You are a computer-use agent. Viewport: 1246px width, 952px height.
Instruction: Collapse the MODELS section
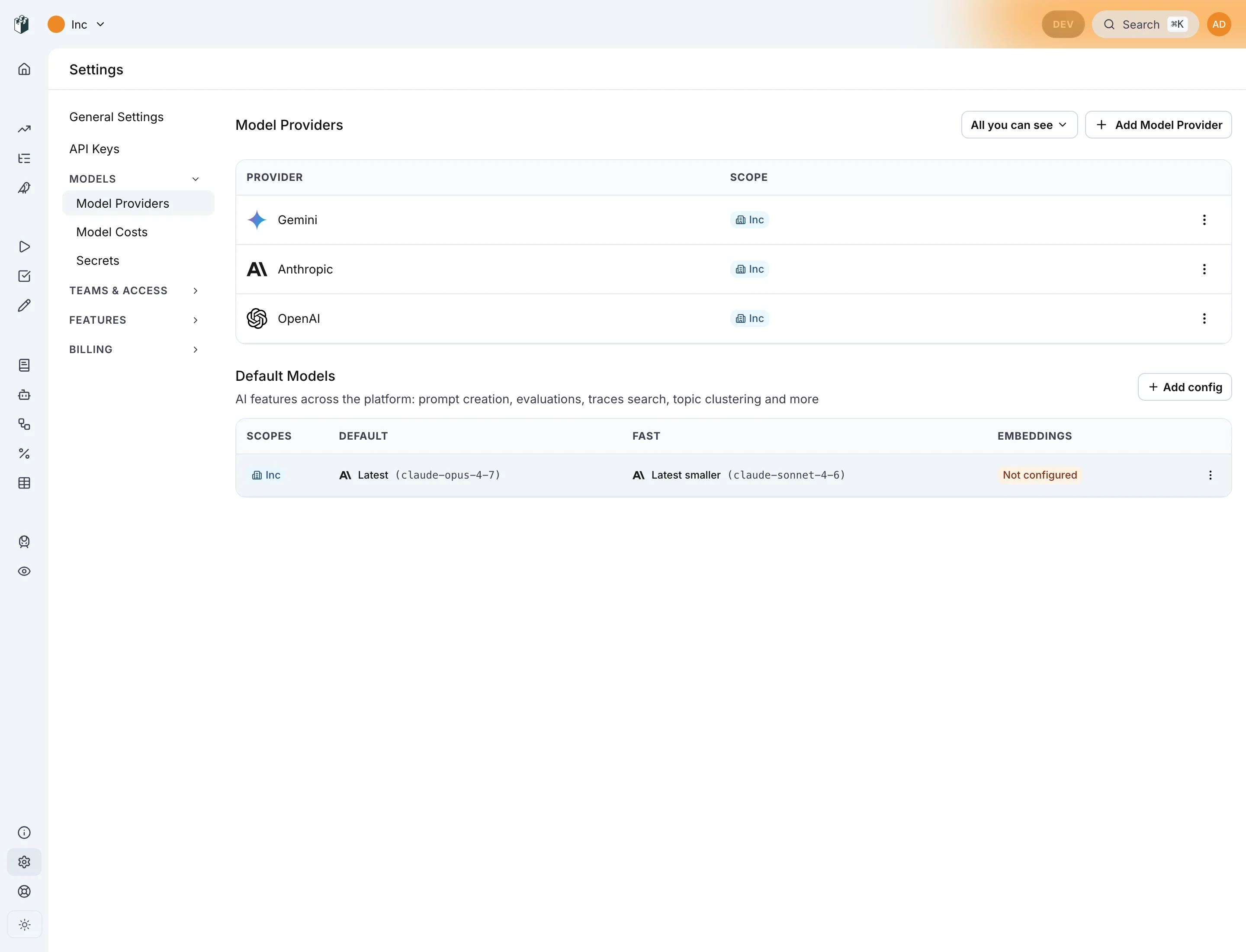click(x=134, y=179)
